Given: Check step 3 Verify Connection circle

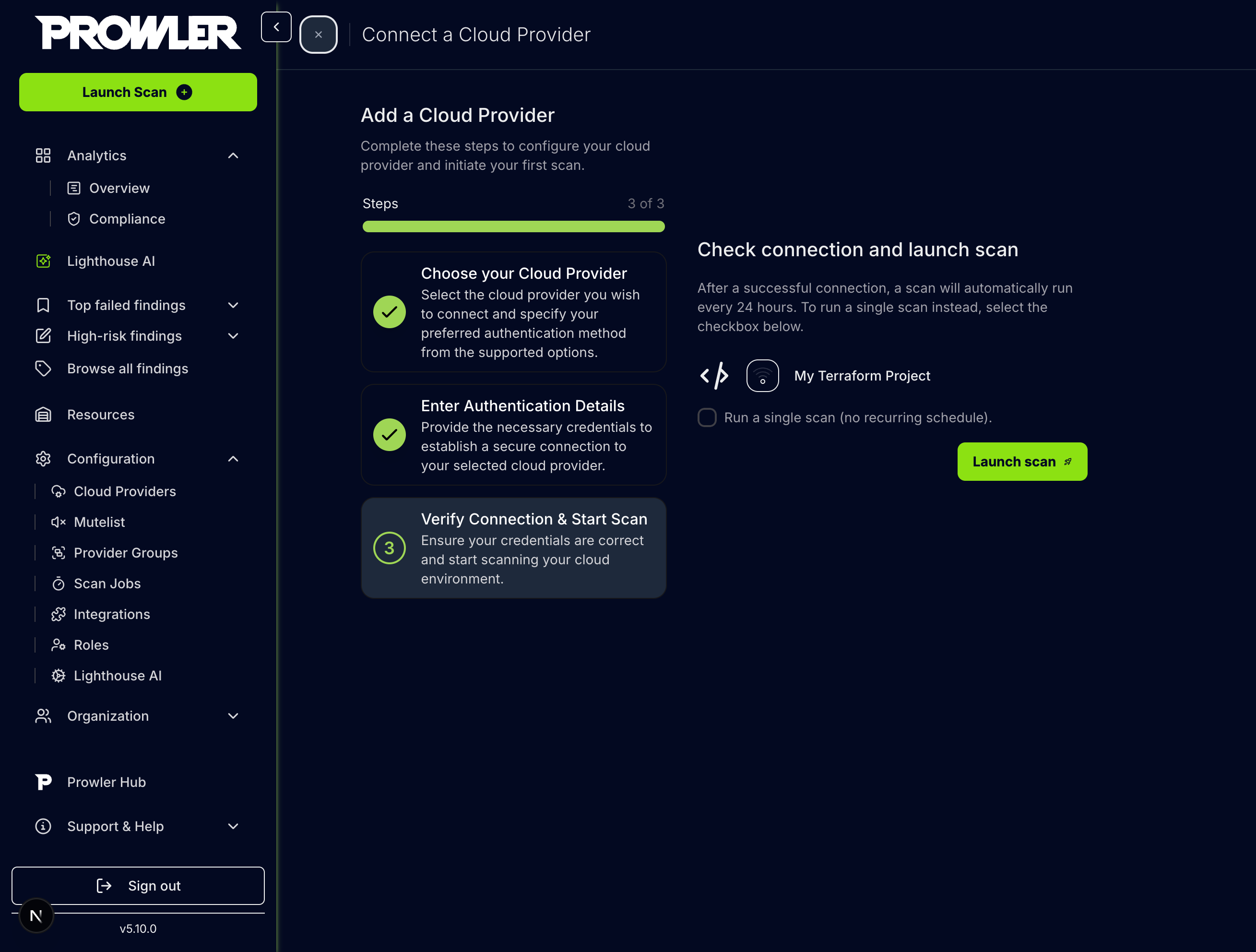Looking at the screenshot, I should point(390,547).
